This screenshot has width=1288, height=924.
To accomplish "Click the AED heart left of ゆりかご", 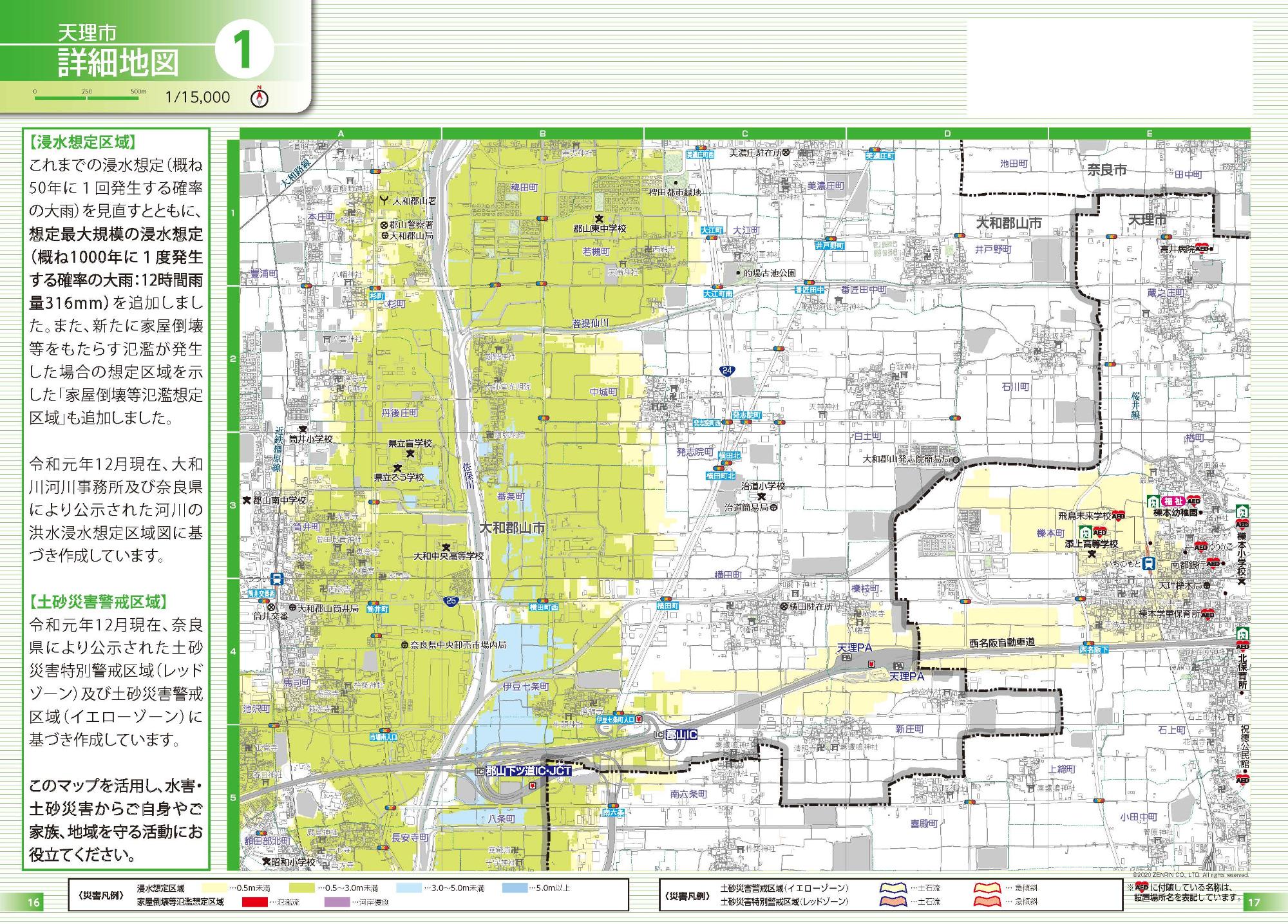I will tap(1200, 547).
